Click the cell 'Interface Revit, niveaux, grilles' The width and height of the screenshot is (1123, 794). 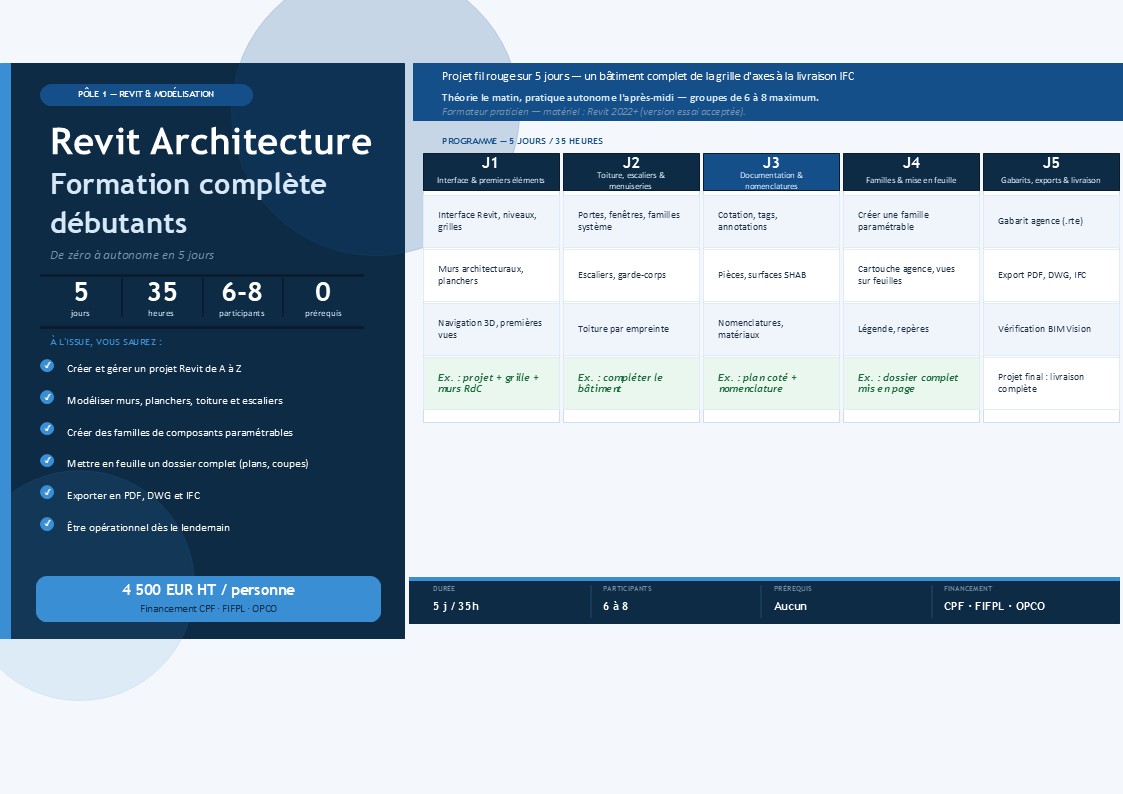[491, 221]
